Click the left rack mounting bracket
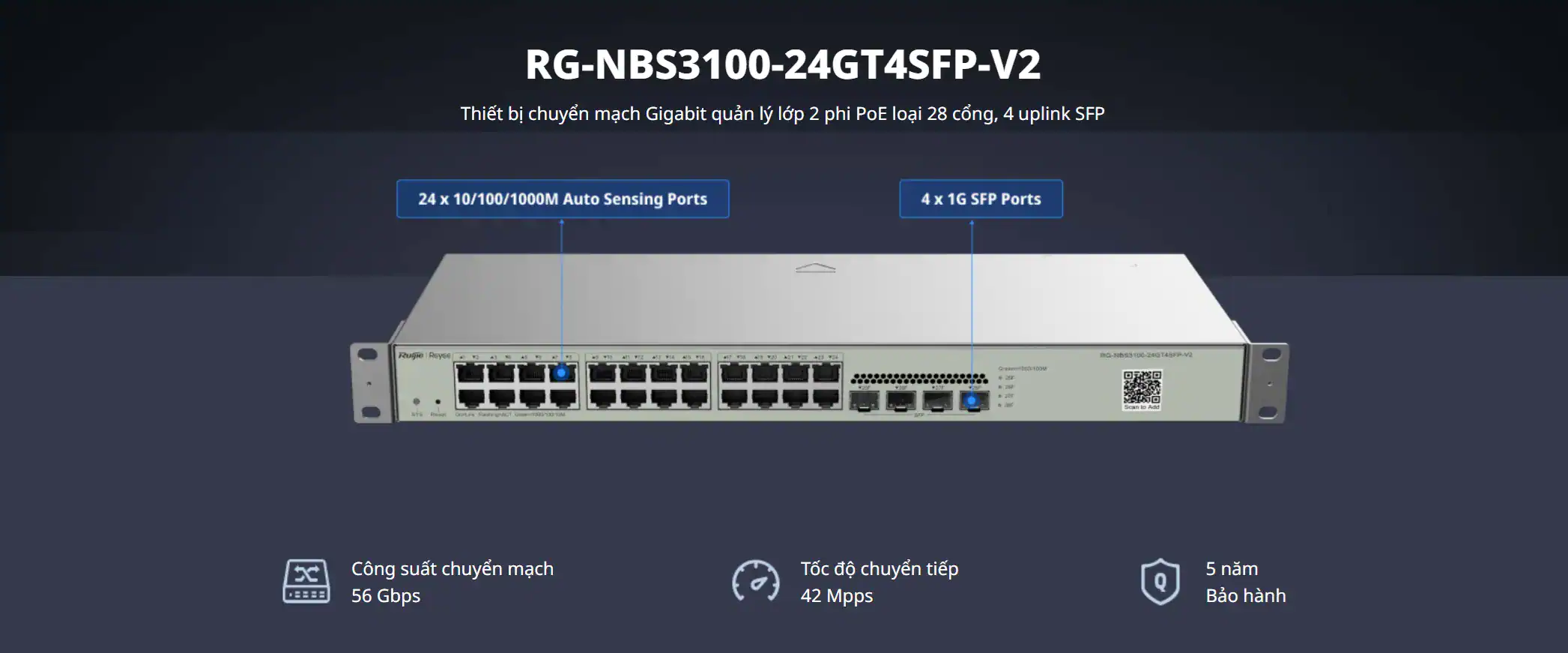The height and width of the screenshot is (653, 1568). pos(369,383)
